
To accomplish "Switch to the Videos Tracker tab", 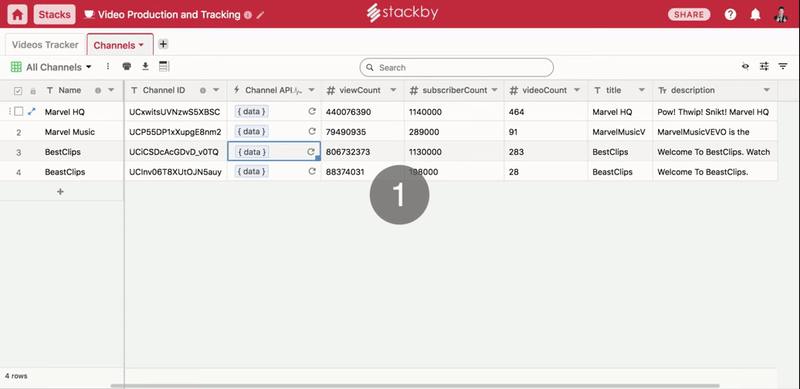I will click(45, 45).
